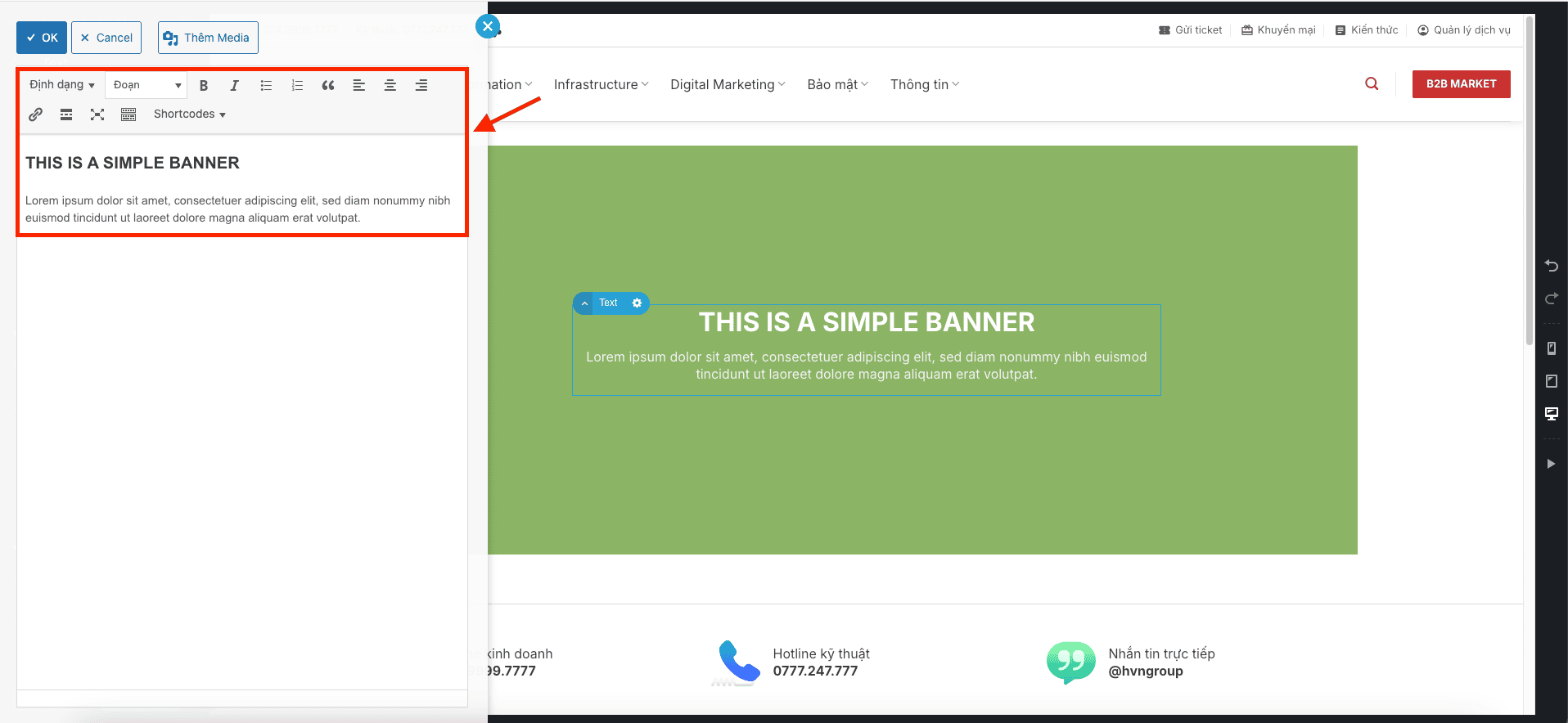Click the Text element label tag
Image resolution: width=1568 pixels, height=723 pixels.
[x=608, y=303]
